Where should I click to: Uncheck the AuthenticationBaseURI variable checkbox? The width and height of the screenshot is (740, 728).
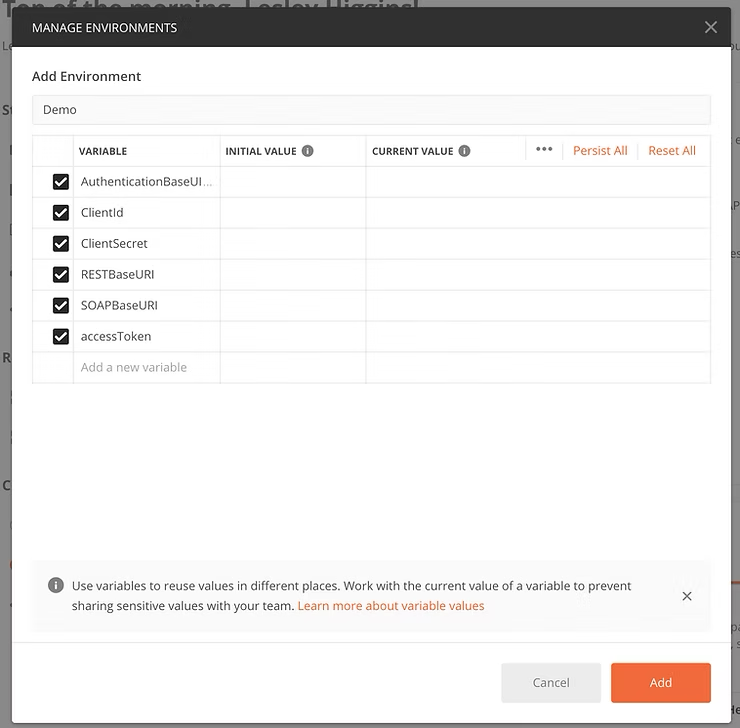(61, 182)
